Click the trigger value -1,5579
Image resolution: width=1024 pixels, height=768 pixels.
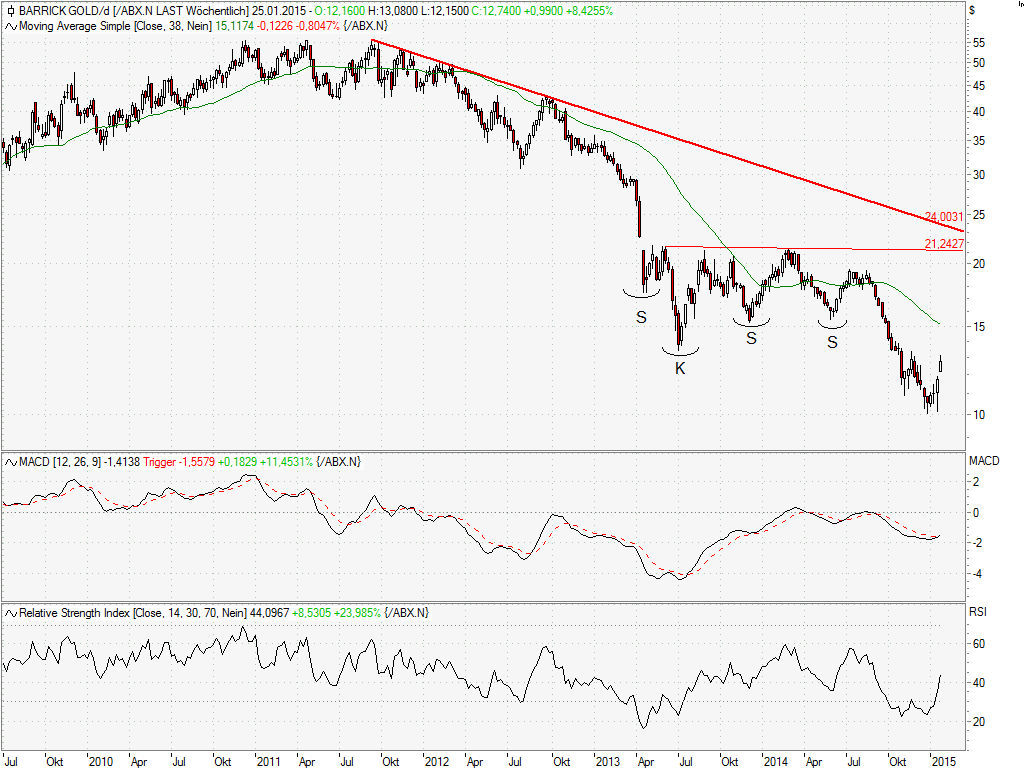(197, 462)
